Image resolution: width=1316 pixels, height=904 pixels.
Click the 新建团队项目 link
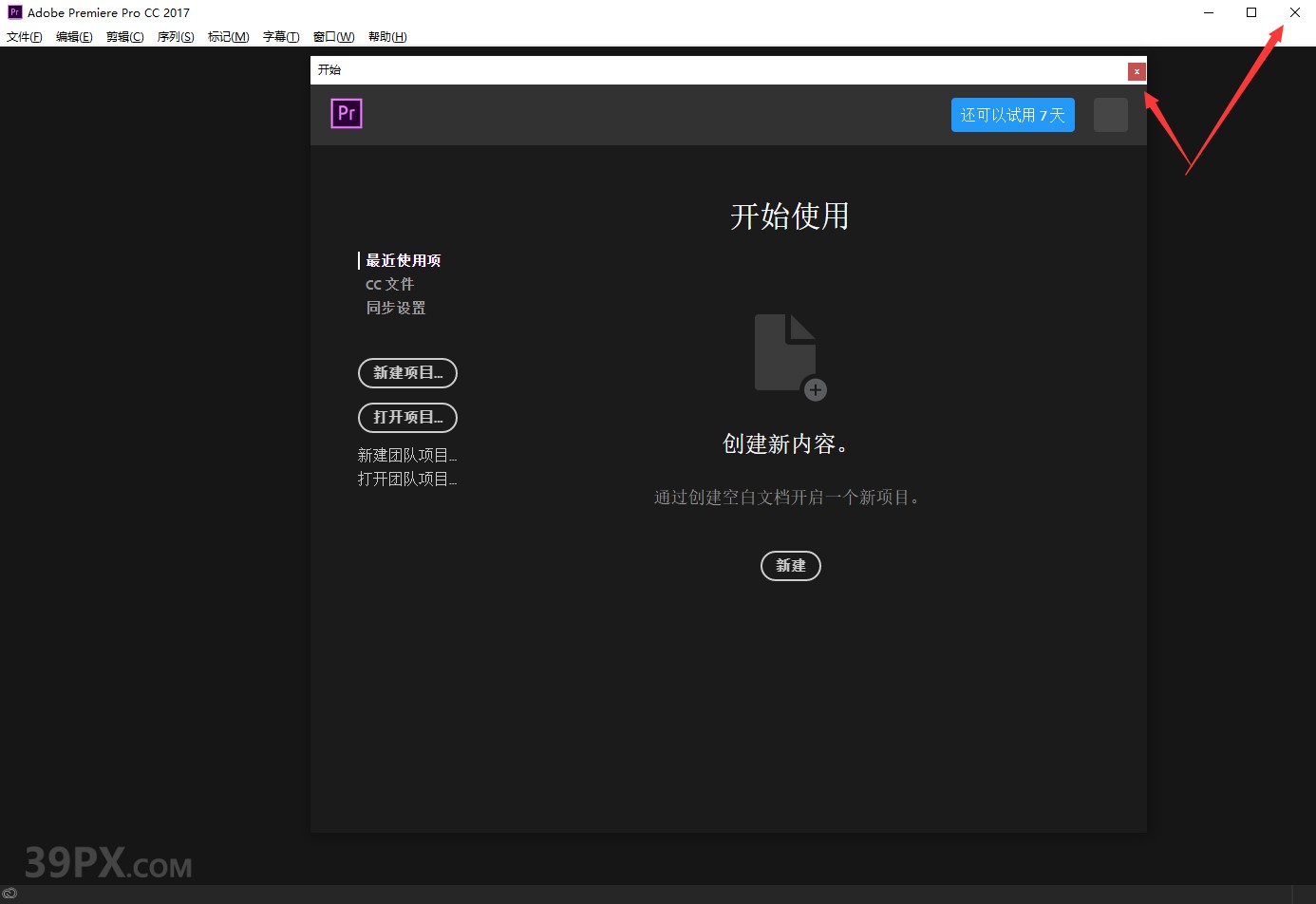point(407,454)
